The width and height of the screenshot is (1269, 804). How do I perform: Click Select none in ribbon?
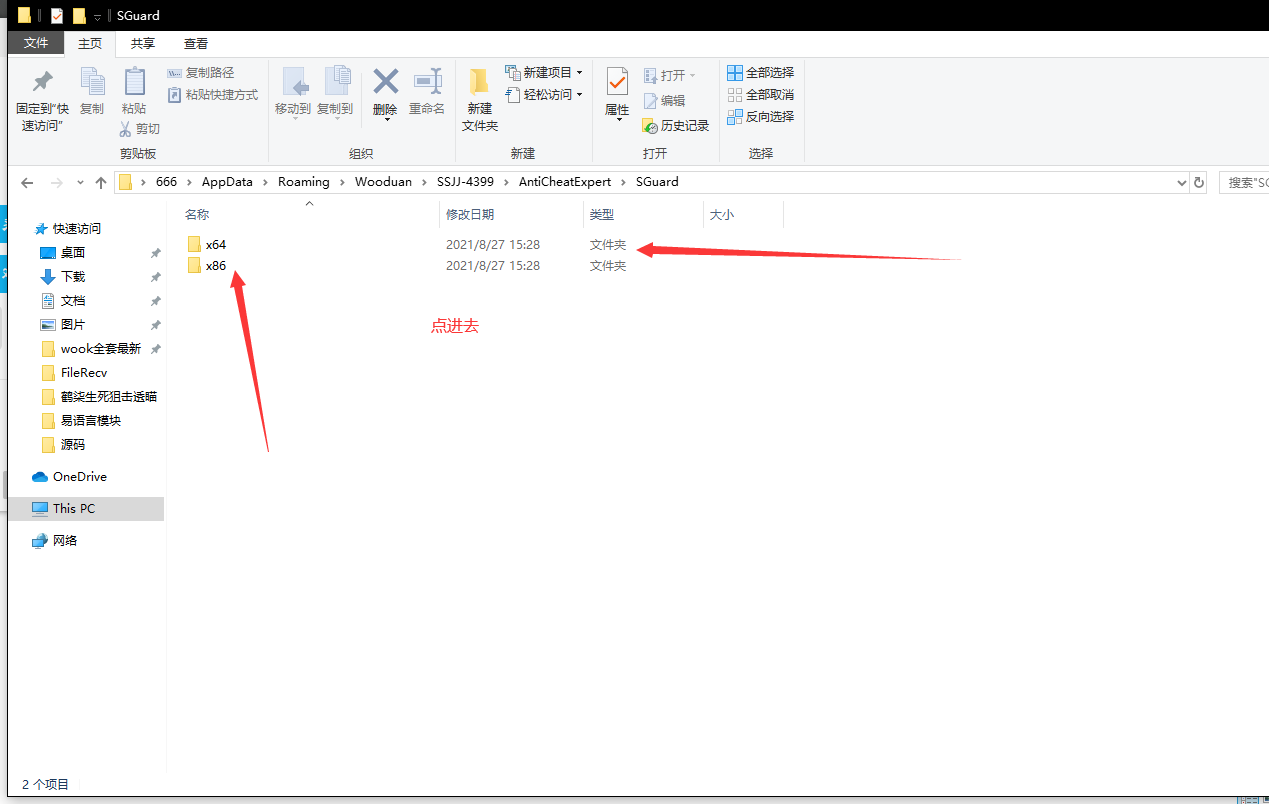tap(760, 95)
